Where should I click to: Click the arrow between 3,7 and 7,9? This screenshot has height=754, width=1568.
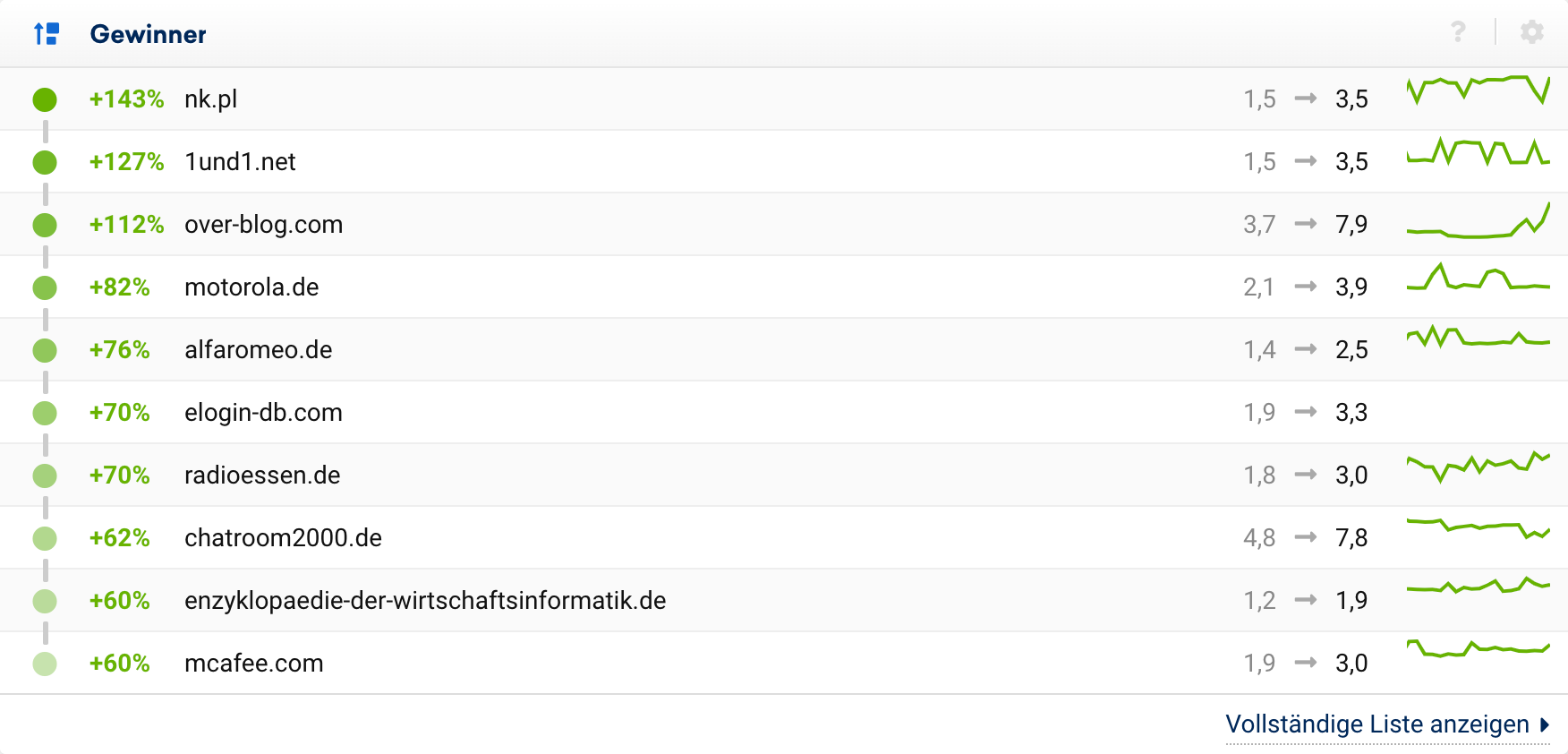point(1306,224)
